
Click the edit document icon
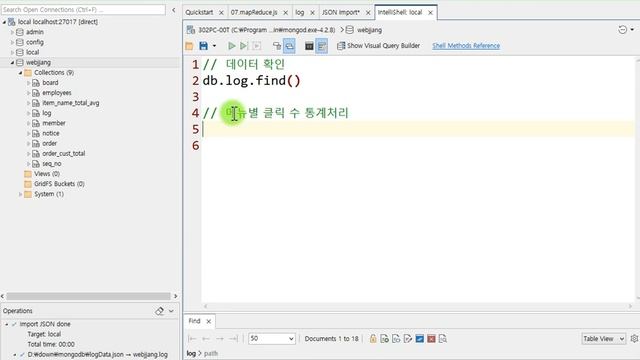pos(408,339)
